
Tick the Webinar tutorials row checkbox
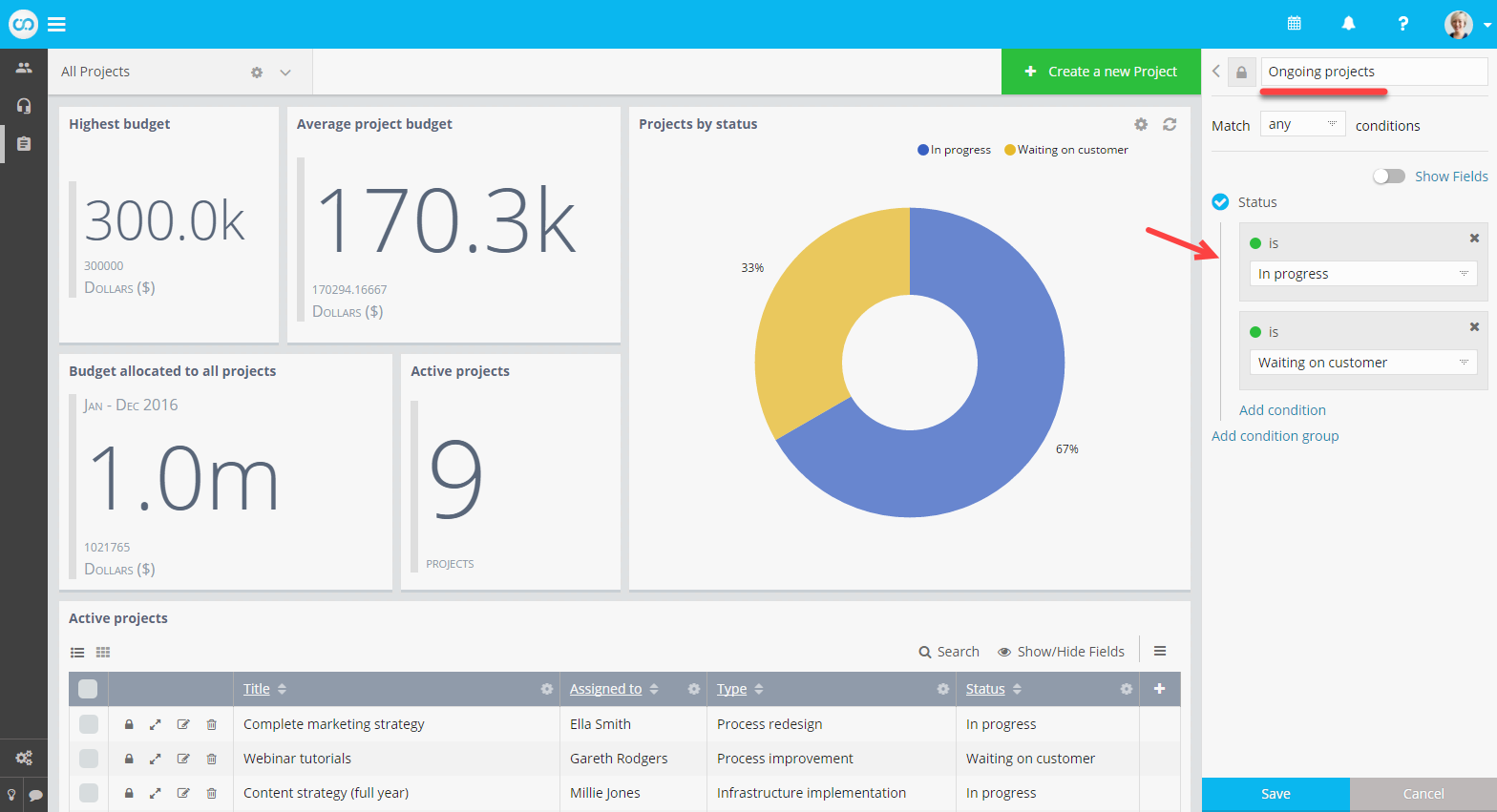[x=89, y=759]
